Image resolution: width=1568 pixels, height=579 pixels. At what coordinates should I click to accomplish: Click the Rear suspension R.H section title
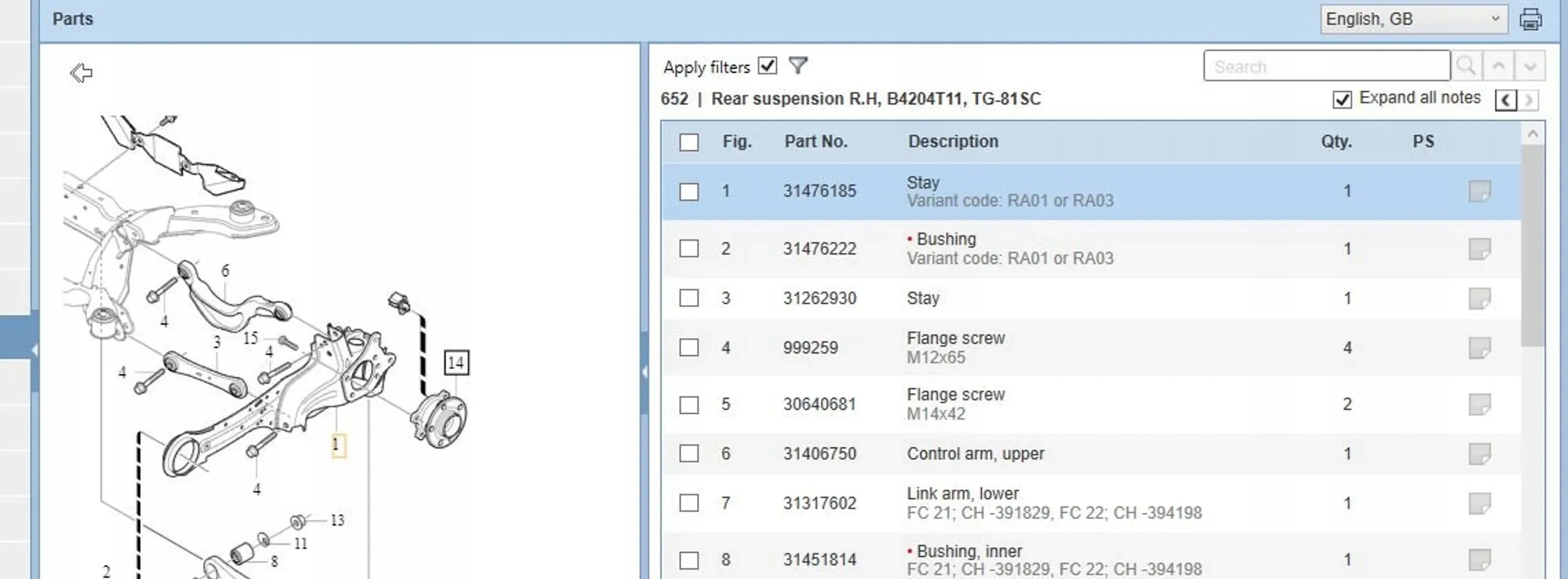[876, 99]
